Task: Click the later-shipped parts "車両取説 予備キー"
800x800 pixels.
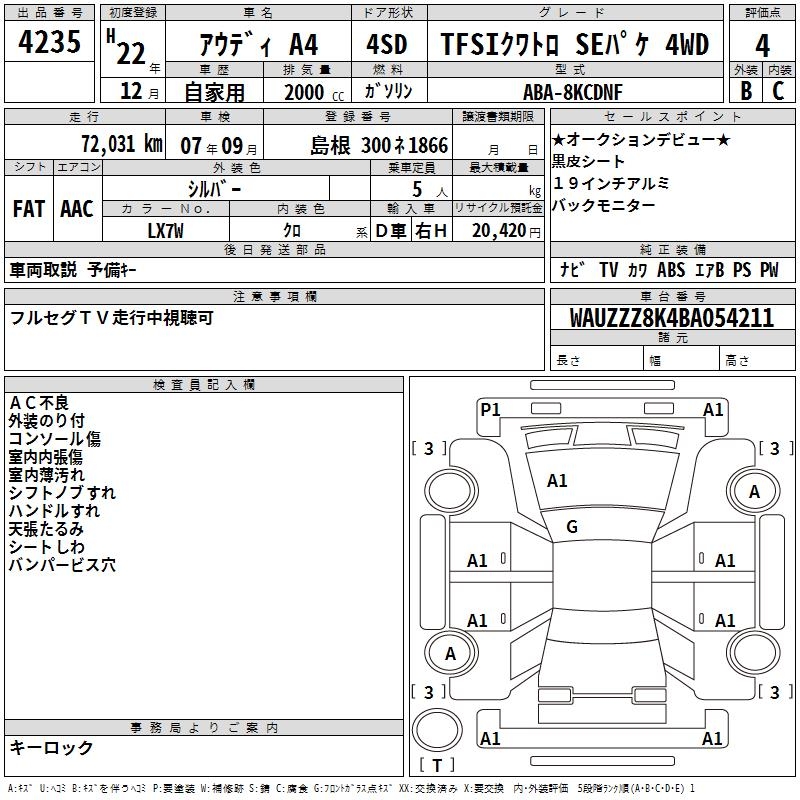Action: click(72, 269)
